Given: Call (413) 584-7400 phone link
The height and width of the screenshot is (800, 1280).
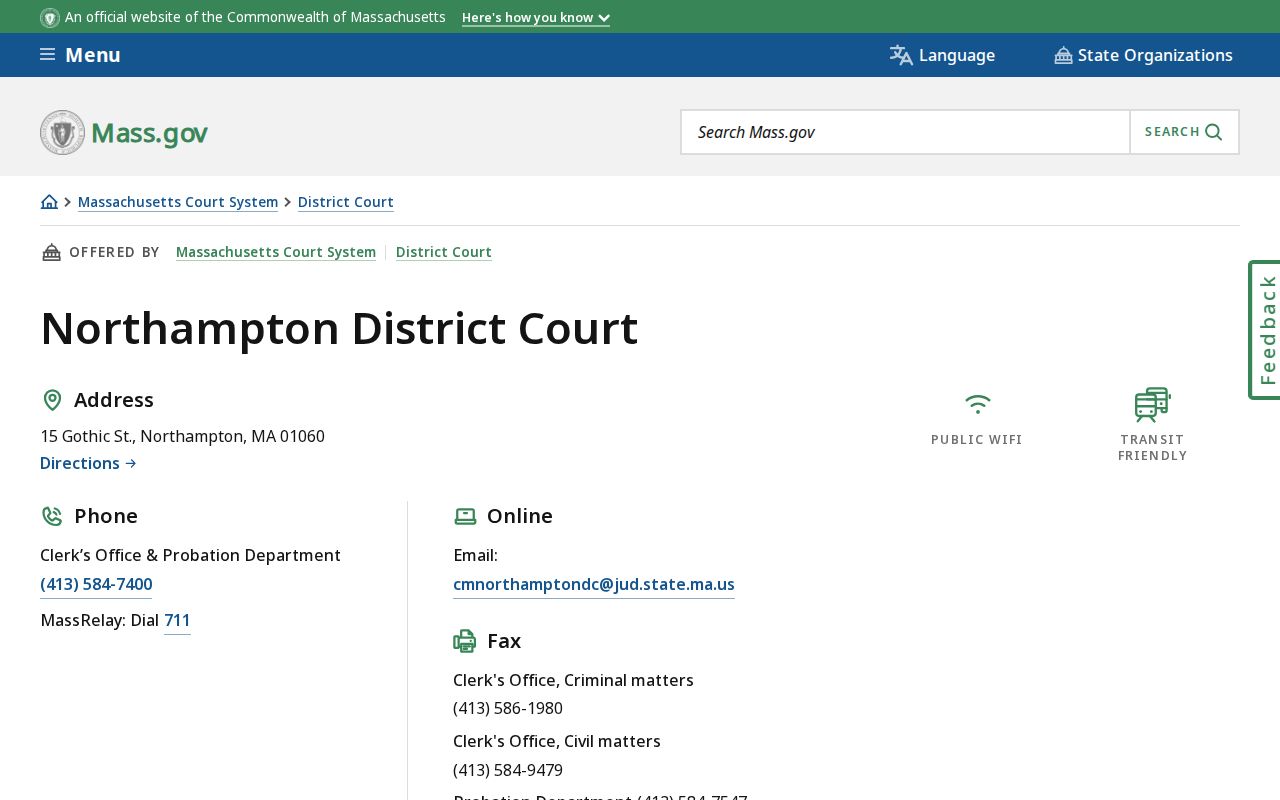Looking at the screenshot, I should pyautogui.click(x=96, y=584).
